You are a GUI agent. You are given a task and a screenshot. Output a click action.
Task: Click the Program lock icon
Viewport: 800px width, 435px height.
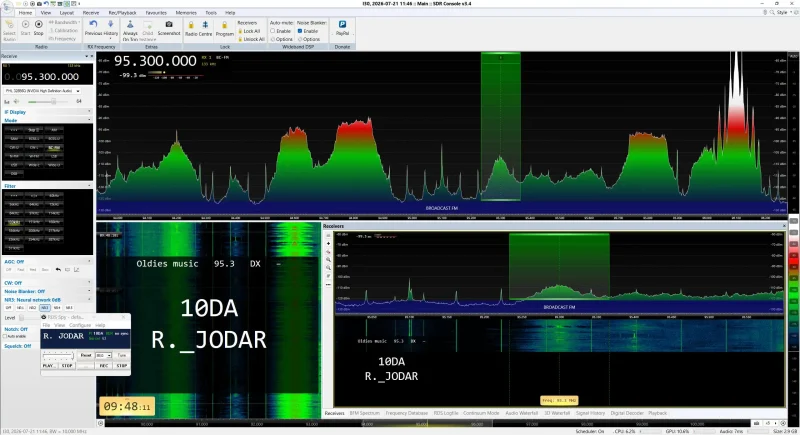[x=224, y=24]
